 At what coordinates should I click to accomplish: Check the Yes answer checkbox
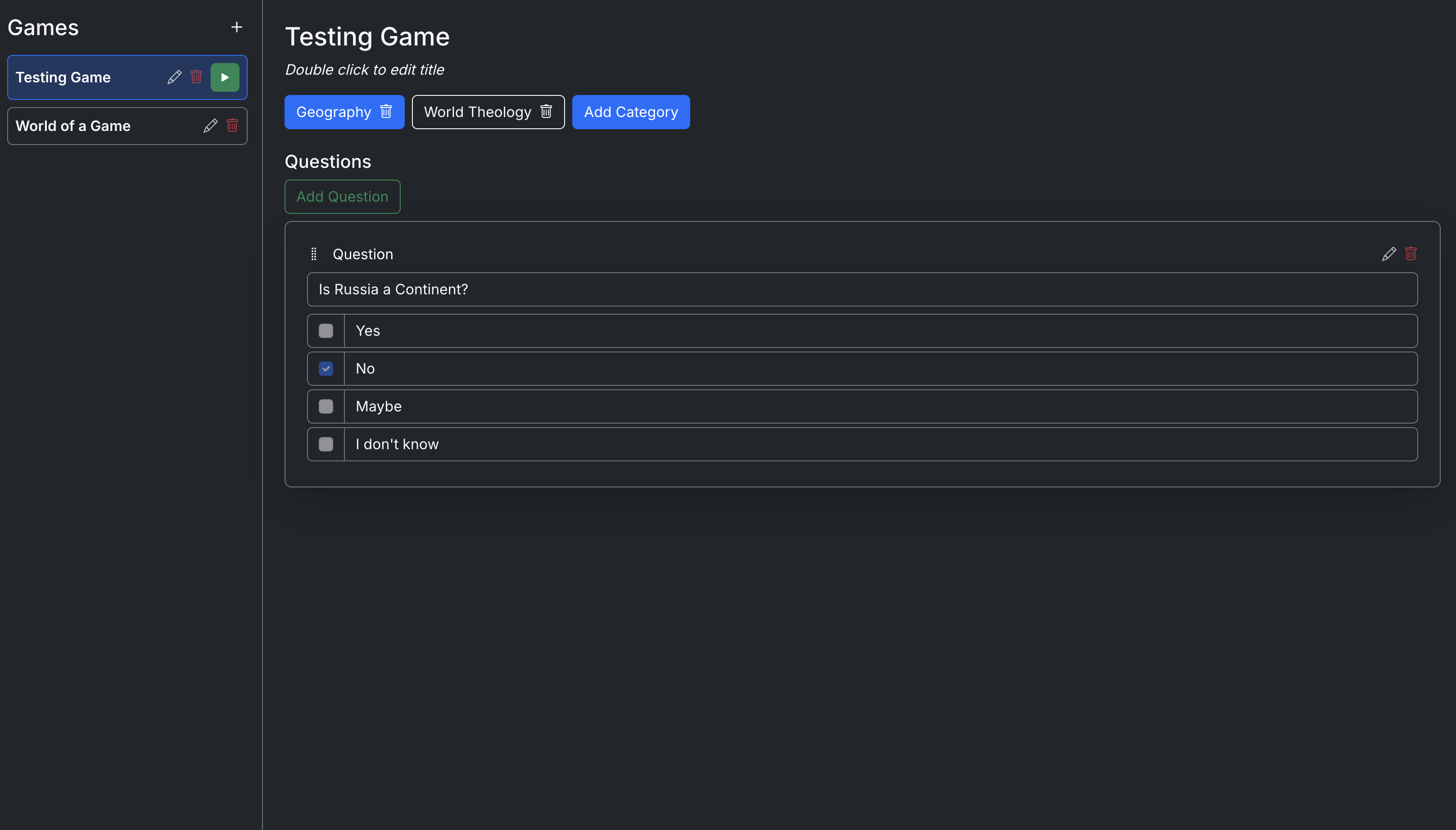(x=326, y=331)
